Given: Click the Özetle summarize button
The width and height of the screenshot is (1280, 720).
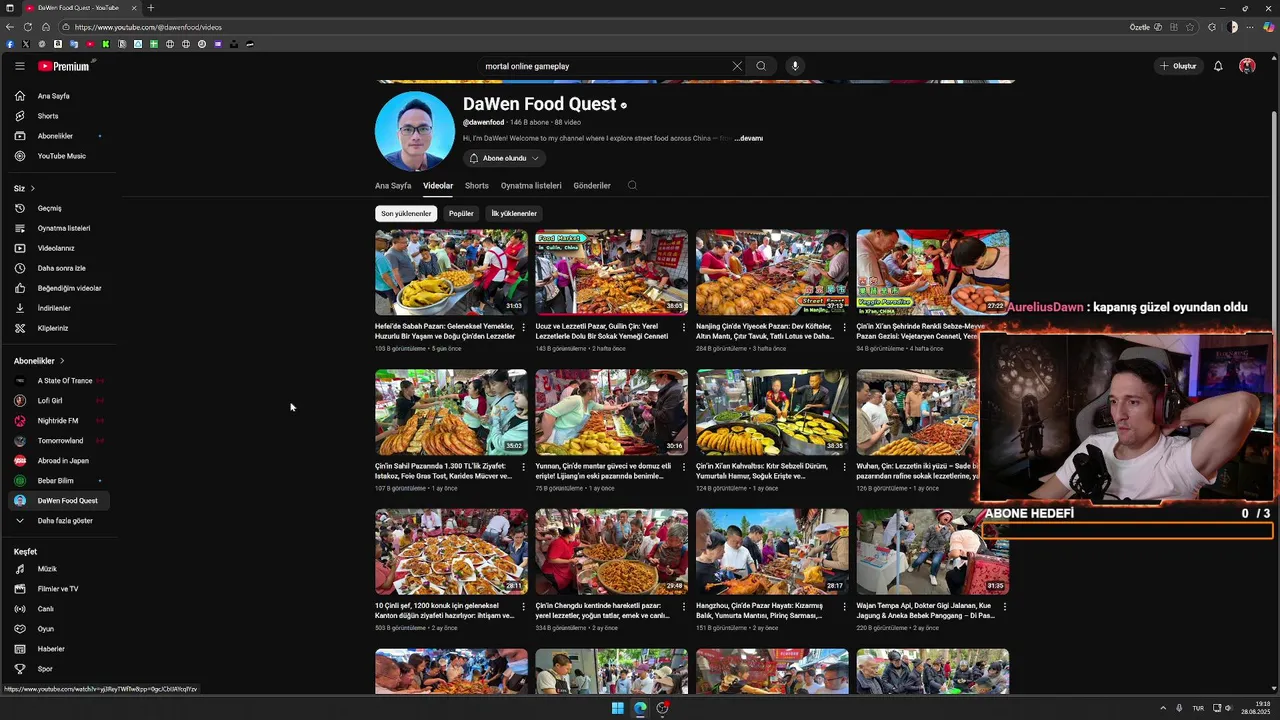Looking at the screenshot, I should click(1146, 27).
